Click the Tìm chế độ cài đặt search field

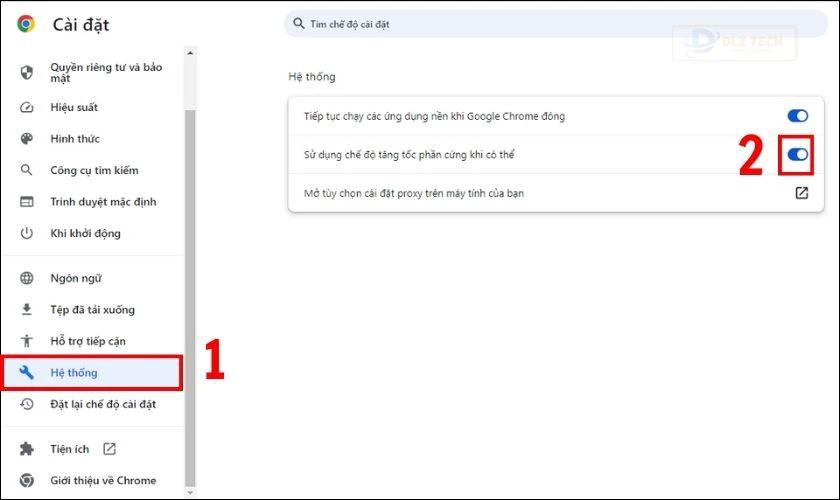(x=556, y=24)
